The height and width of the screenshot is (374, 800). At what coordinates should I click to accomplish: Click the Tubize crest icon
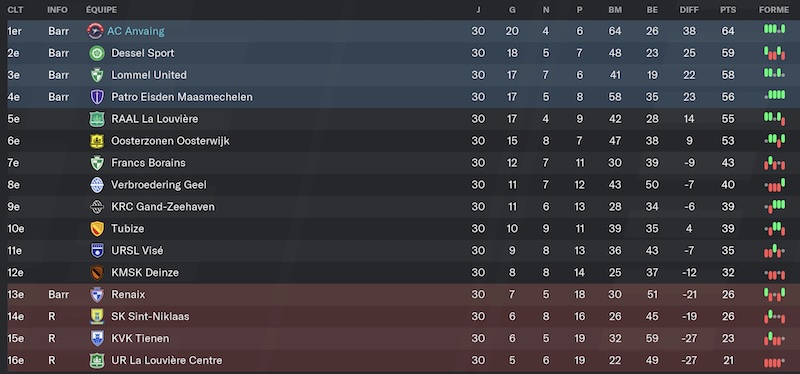pyautogui.click(x=97, y=229)
